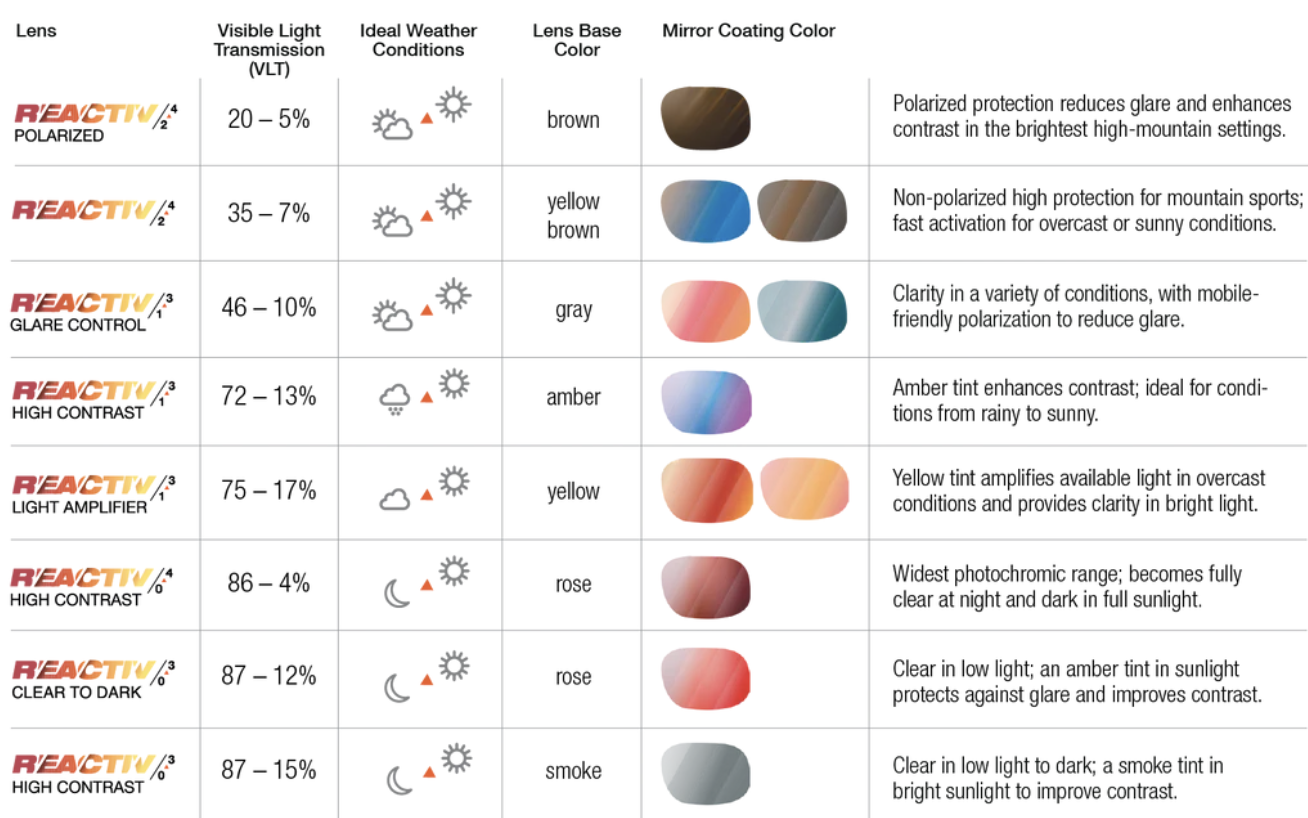This screenshot has height=818, width=1308.
Task: Click the Visible Light Transmission column header
Action: (269, 50)
